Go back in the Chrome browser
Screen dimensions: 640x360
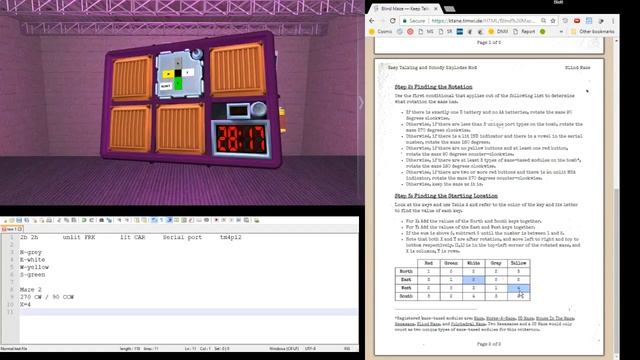(371, 20)
